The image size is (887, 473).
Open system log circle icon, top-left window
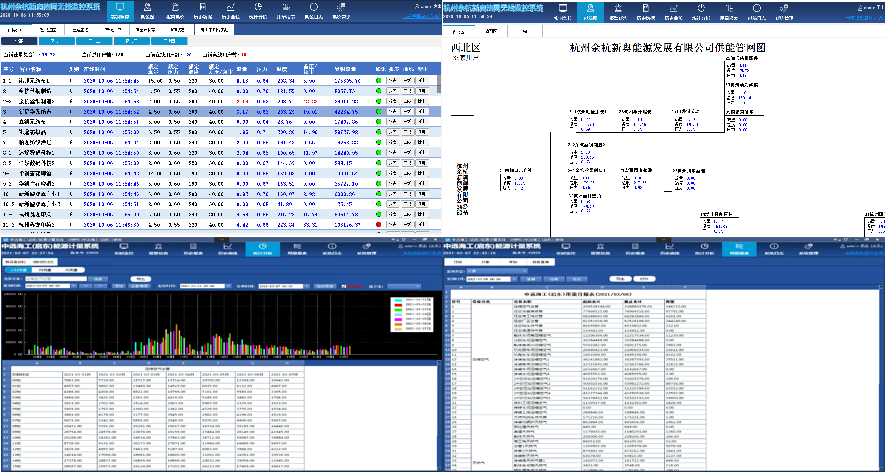(x=313, y=7)
